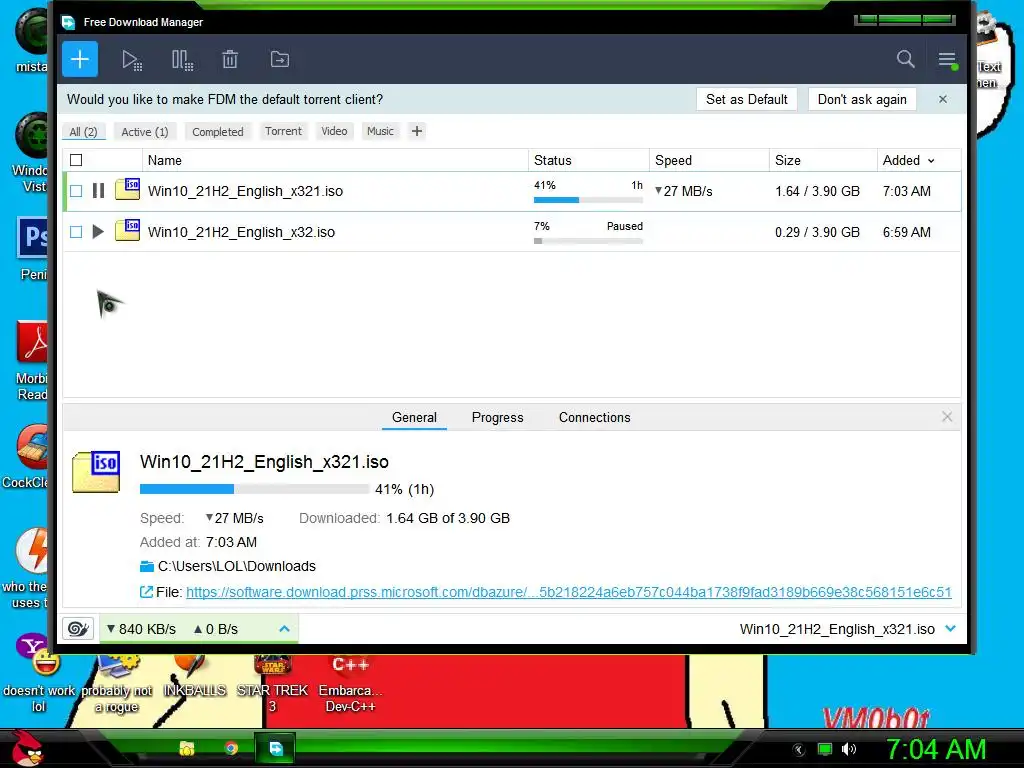1024x768 pixels.
Task: Click the Angry Birds start button
Action: pyautogui.click(x=26, y=748)
